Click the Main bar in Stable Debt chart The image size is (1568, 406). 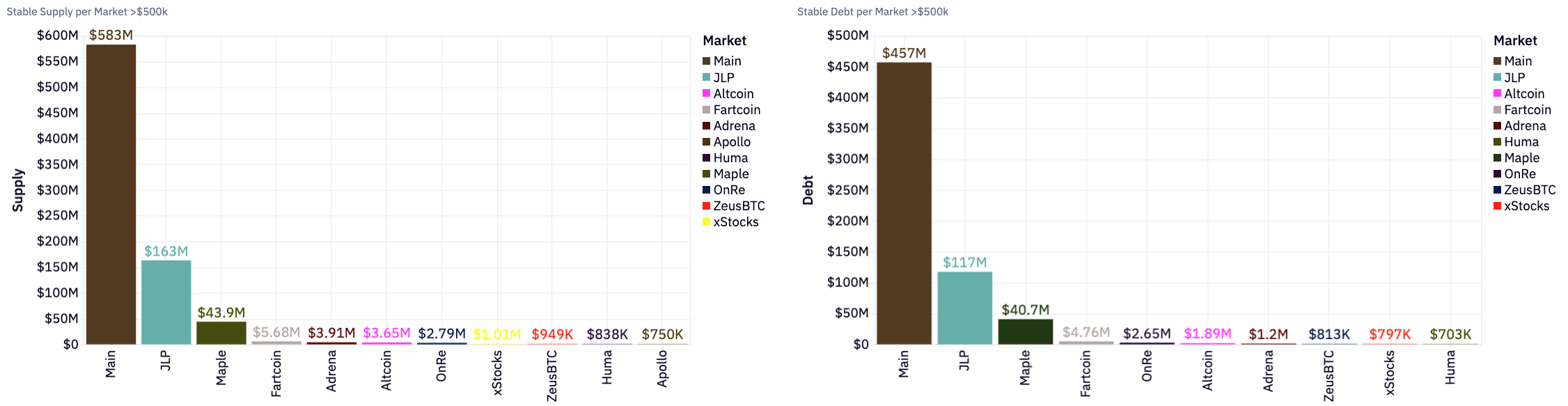[x=904, y=203]
